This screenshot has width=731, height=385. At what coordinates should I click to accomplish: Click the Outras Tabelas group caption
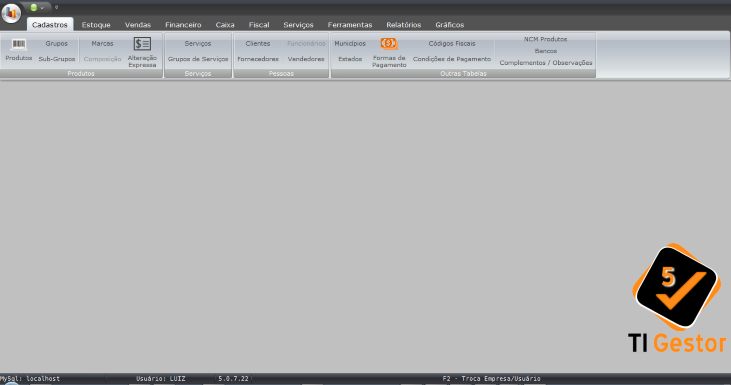click(x=463, y=74)
